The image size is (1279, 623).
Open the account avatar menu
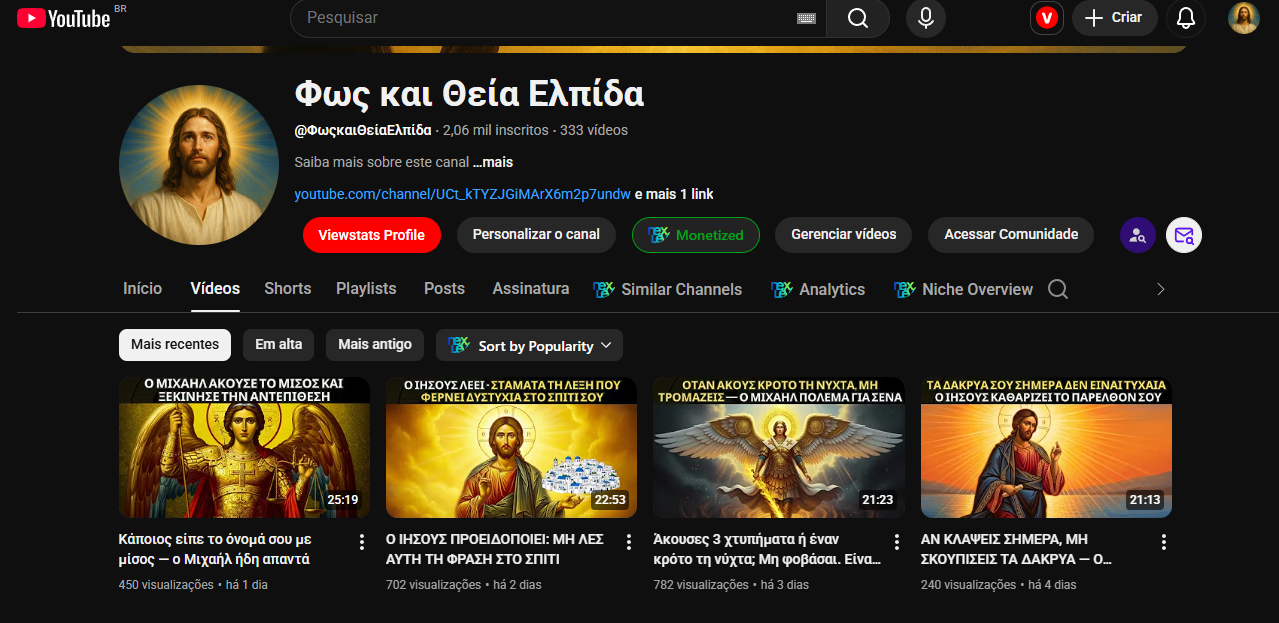(x=1243, y=18)
